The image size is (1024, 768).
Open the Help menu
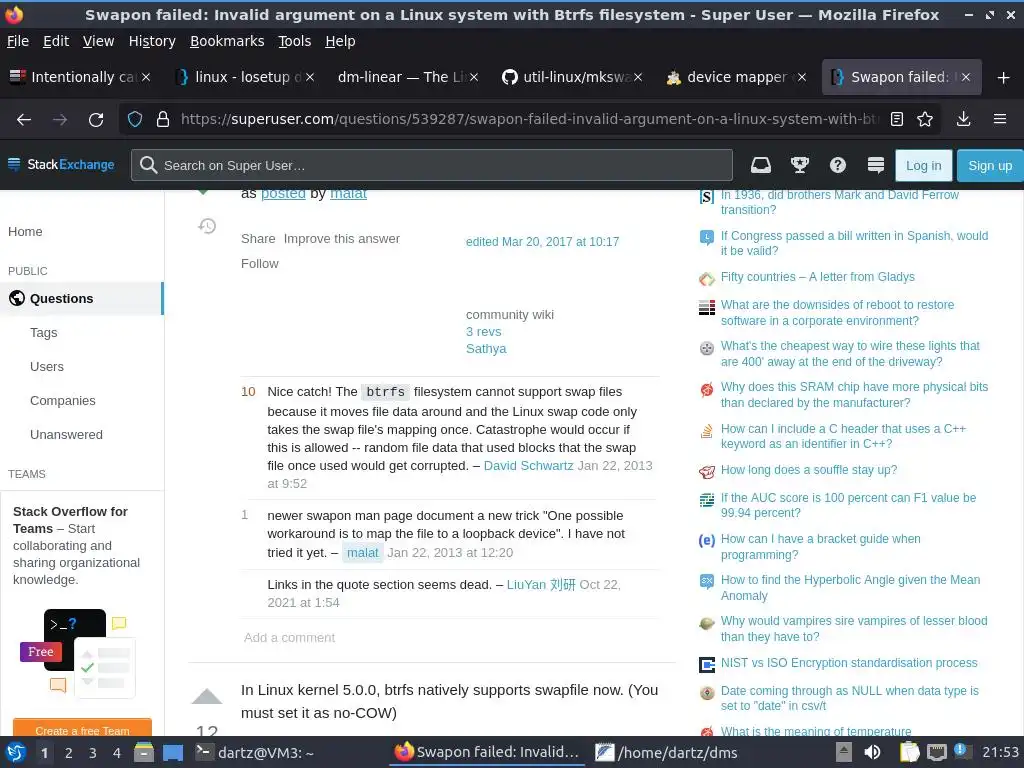tap(340, 41)
